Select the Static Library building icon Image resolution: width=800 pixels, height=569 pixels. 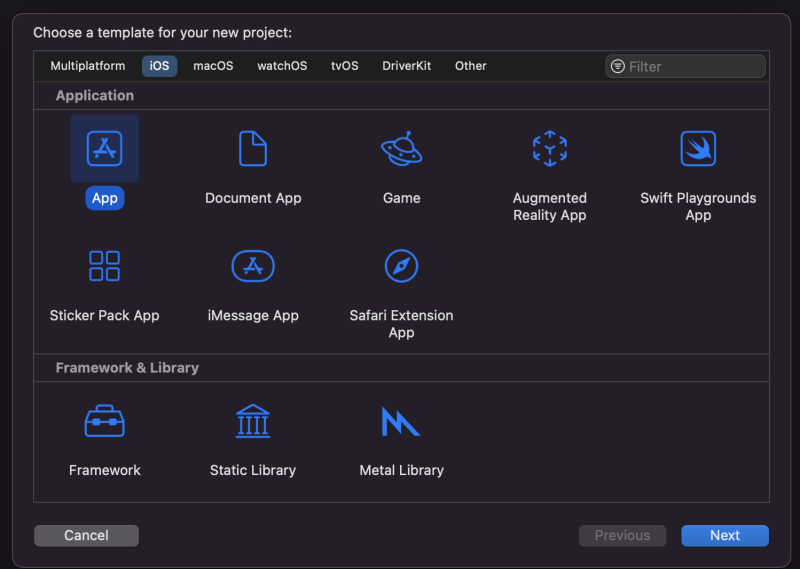click(253, 421)
